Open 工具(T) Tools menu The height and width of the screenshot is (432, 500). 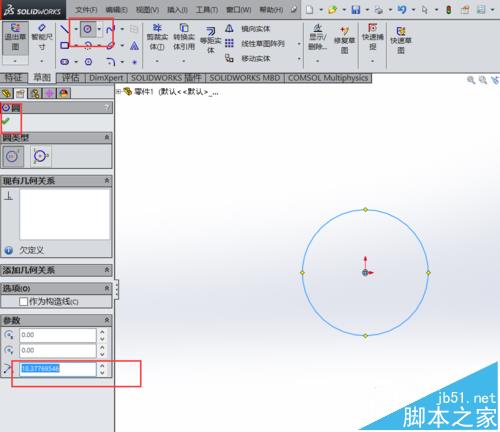207,10
